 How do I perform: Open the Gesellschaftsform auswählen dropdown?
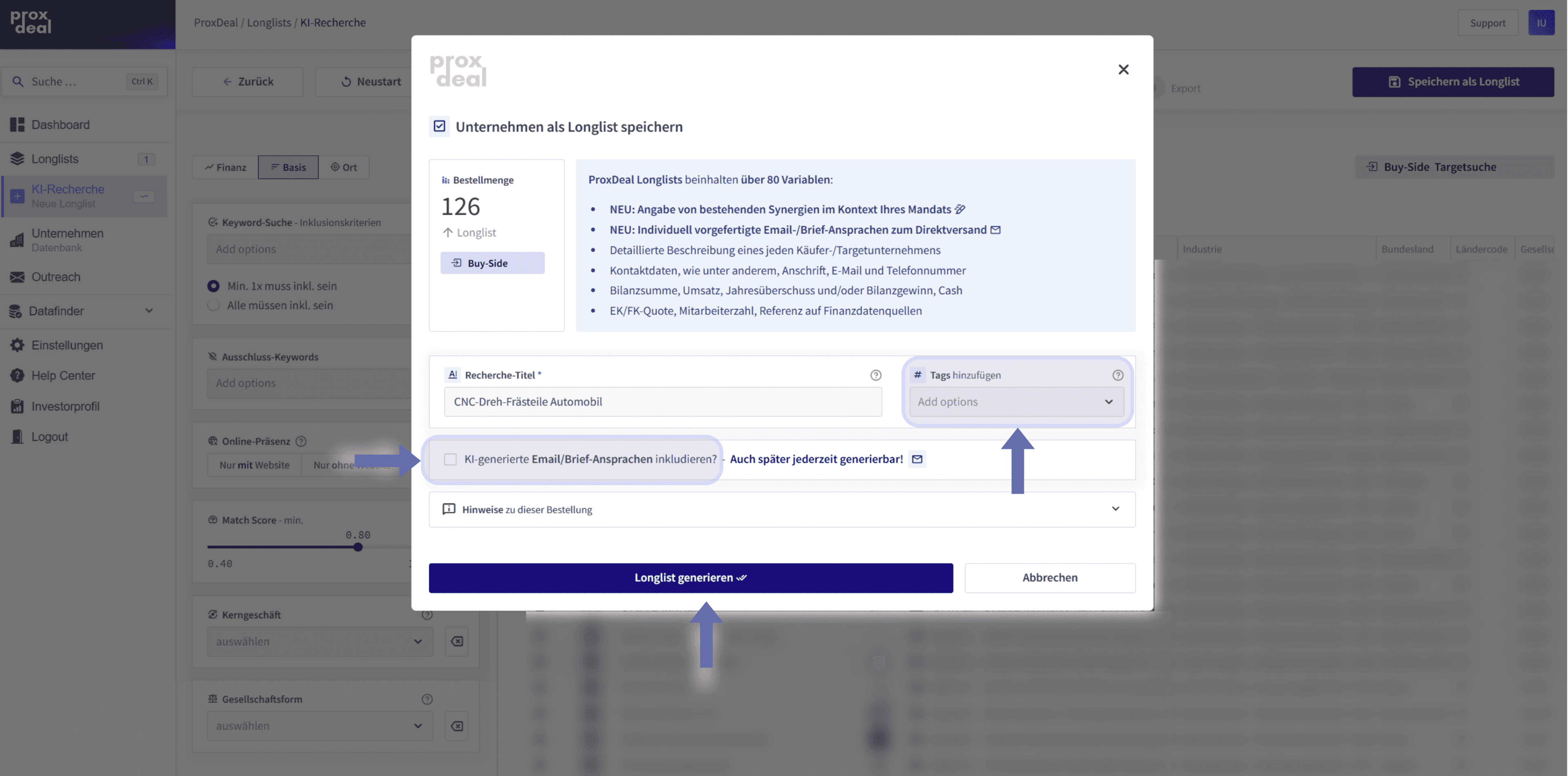click(320, 725)
